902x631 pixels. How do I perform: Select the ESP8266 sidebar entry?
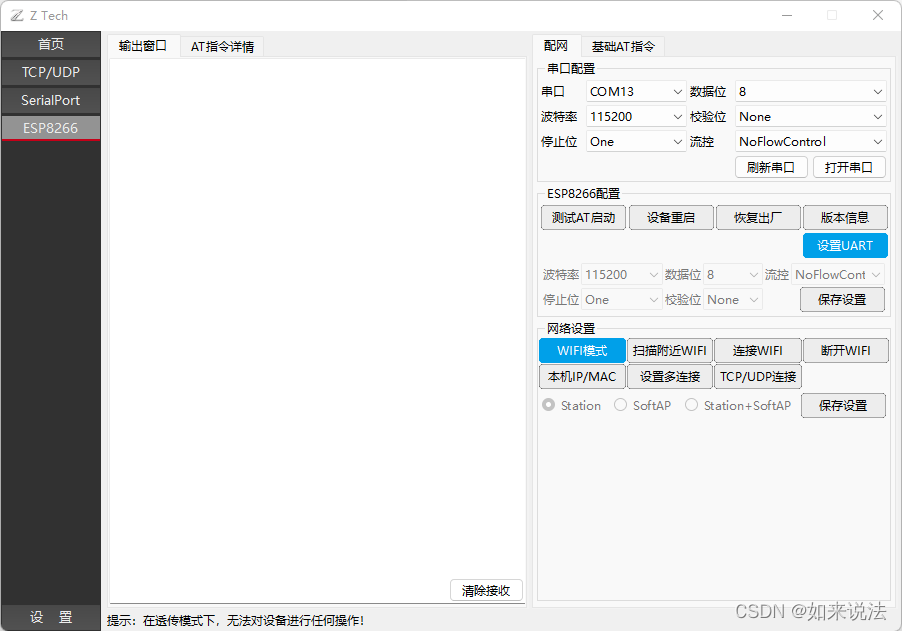(x=50, y=128)
